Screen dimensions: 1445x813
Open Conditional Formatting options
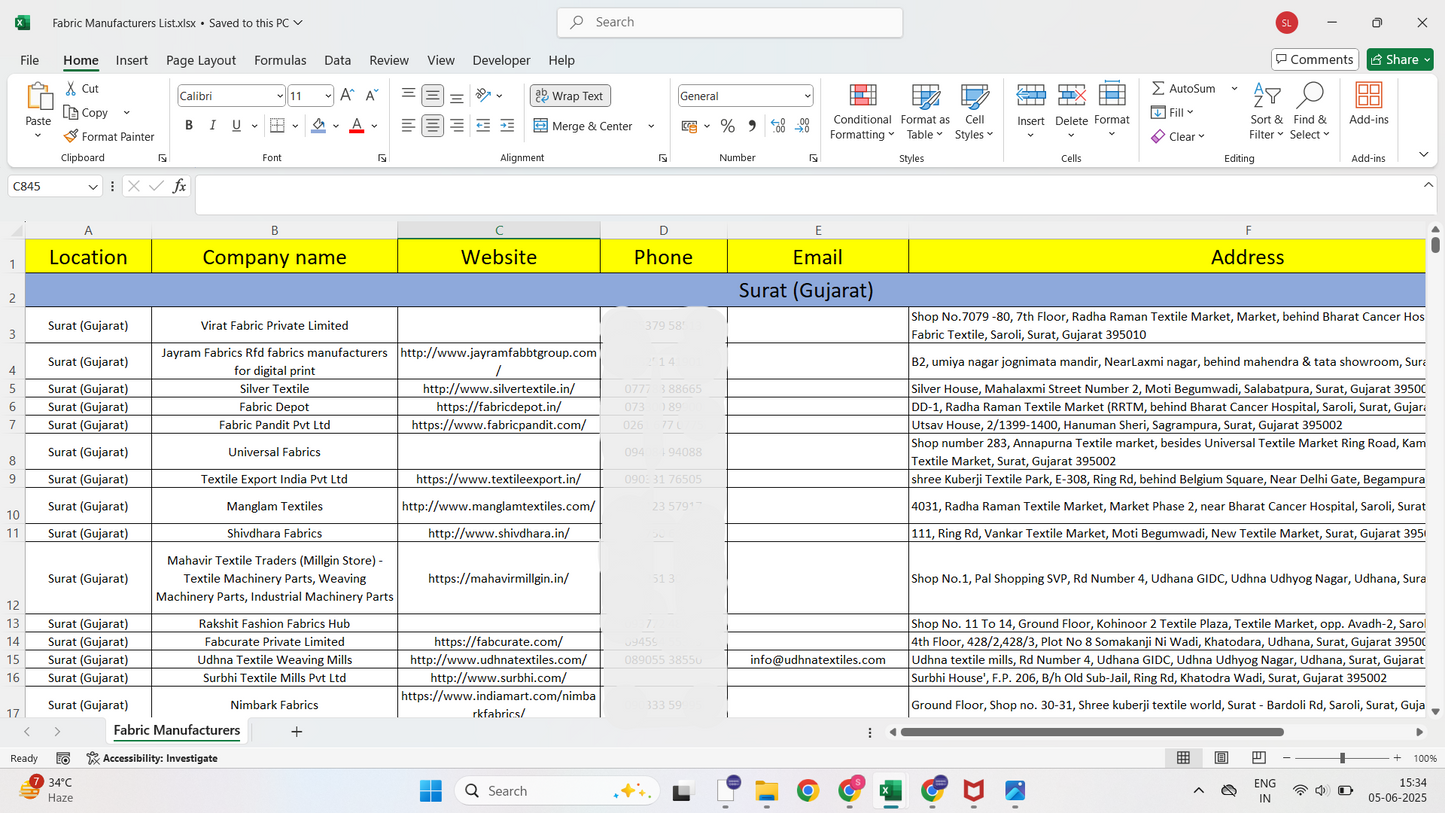pos(861,112)
